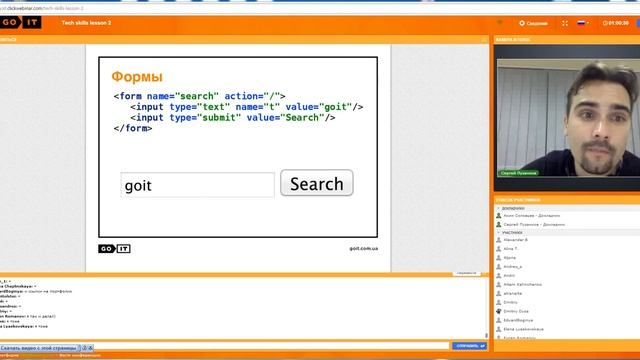
Task: Click the Tech skills lesson 2 title
Action: 86,23
